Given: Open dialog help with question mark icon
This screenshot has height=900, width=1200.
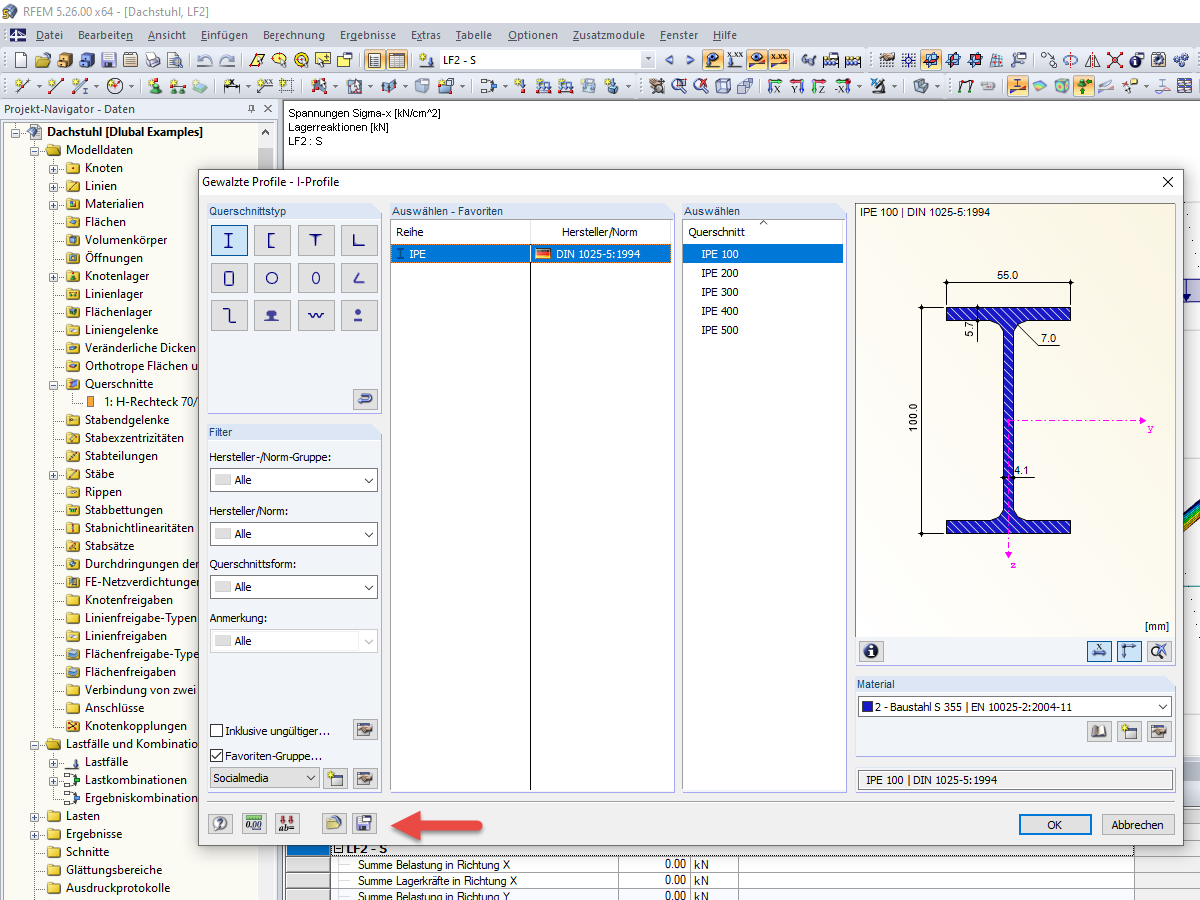Looking at the screenshot, I should pyautogui.click(x=221, y=824).
